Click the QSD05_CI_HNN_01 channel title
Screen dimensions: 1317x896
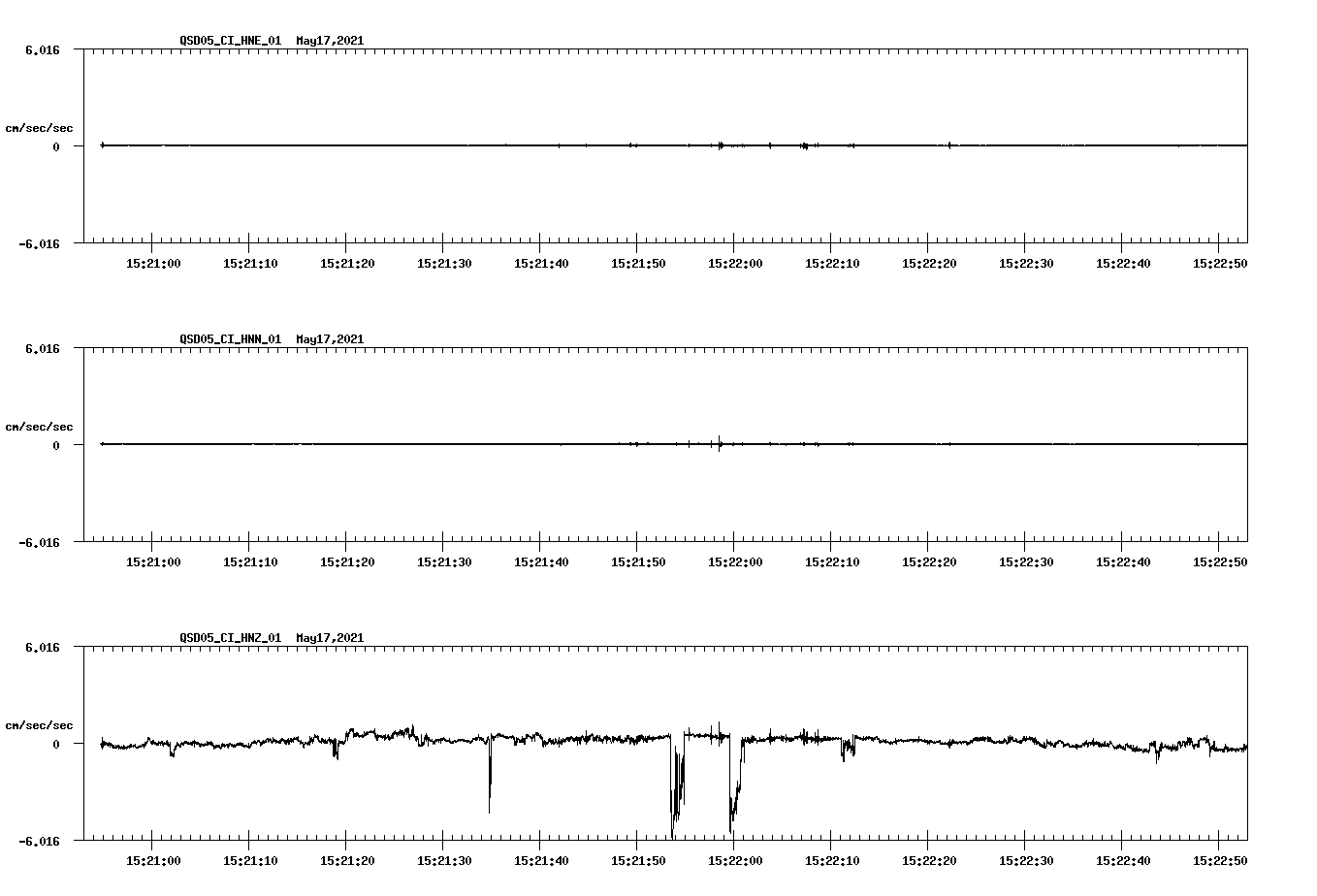(227, 339)
